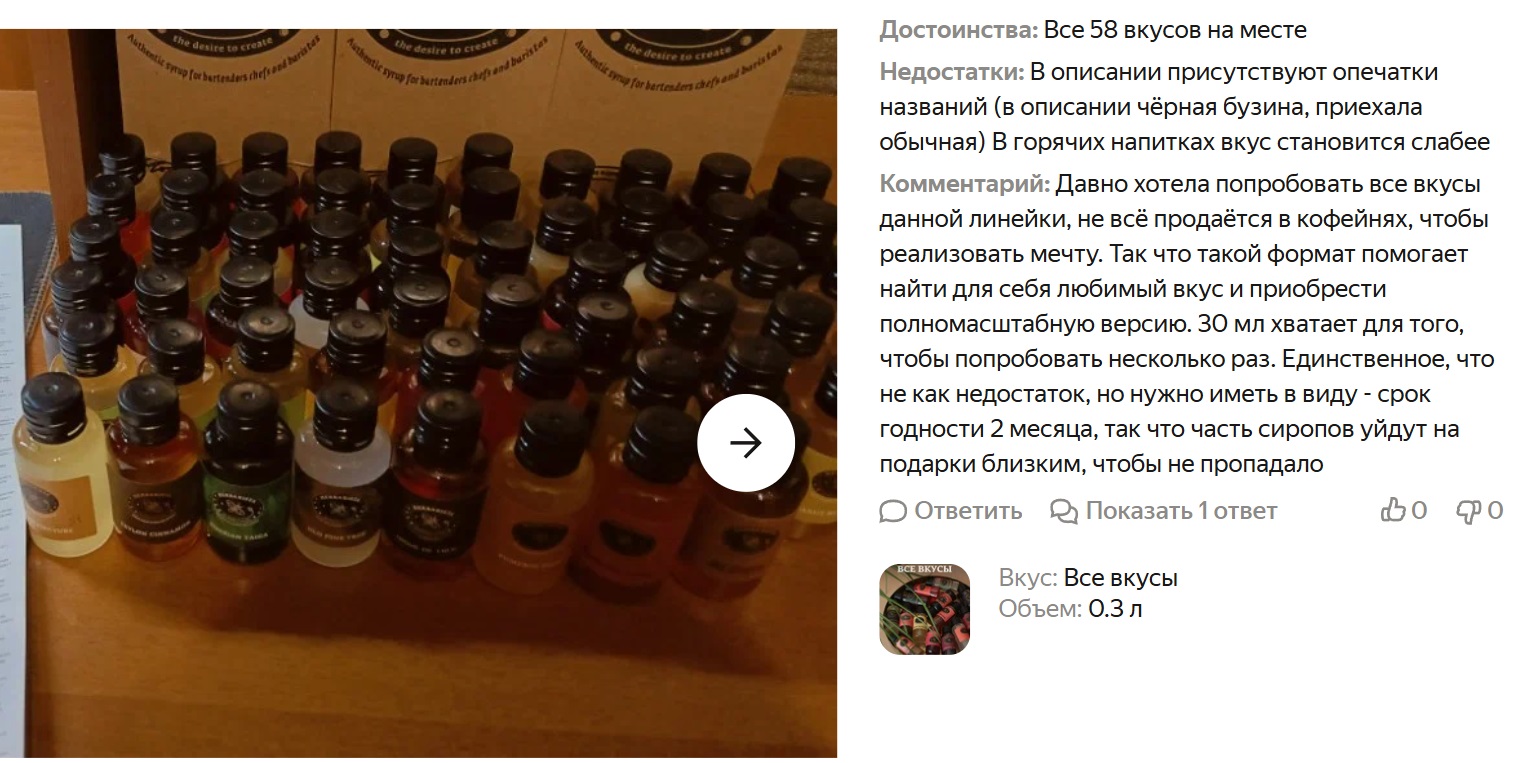1514x763 pixels.
Task: Click the Ответить reply link
Action: pyautogui.click(x=968, y=511)
